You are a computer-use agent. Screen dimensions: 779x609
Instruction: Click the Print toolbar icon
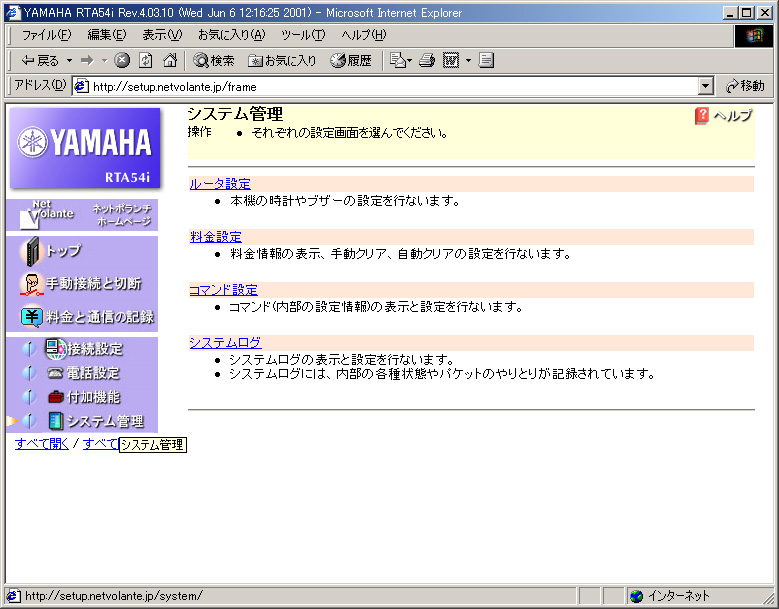point(427,60)
